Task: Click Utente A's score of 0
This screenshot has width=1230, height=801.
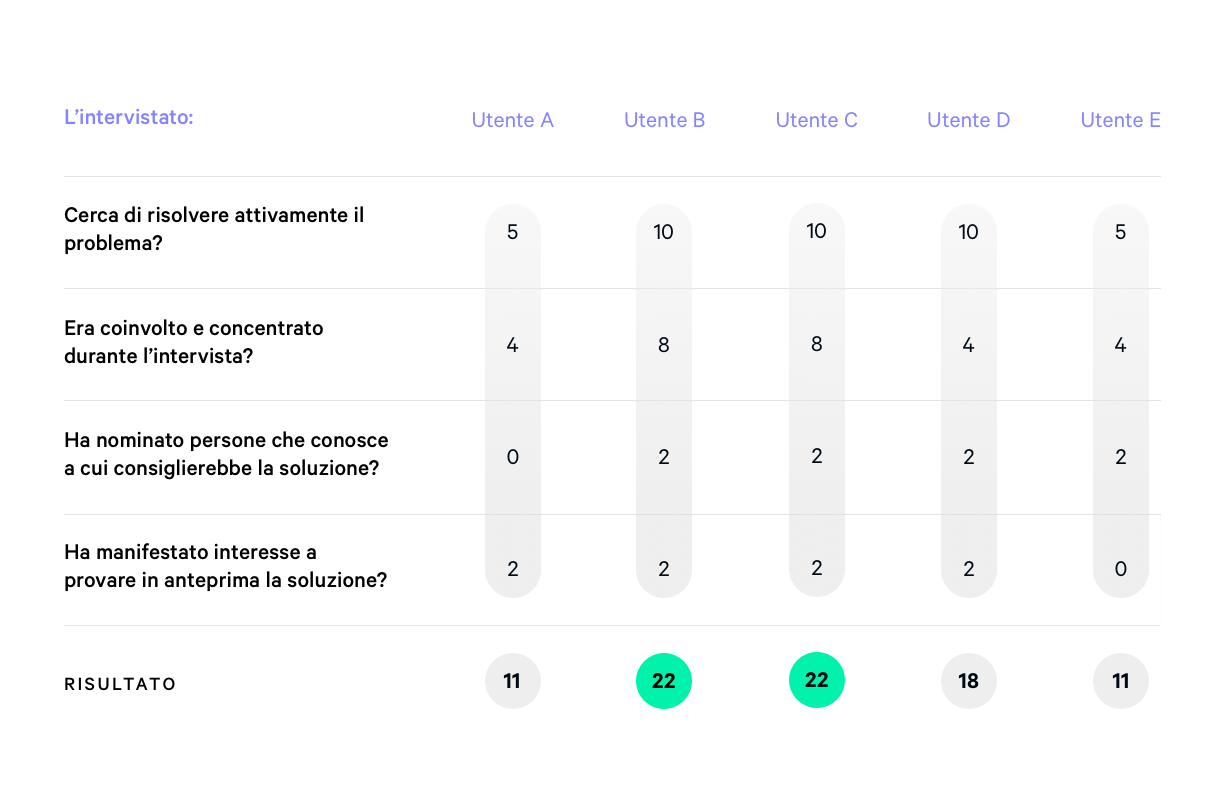Action: pos(512,457)
